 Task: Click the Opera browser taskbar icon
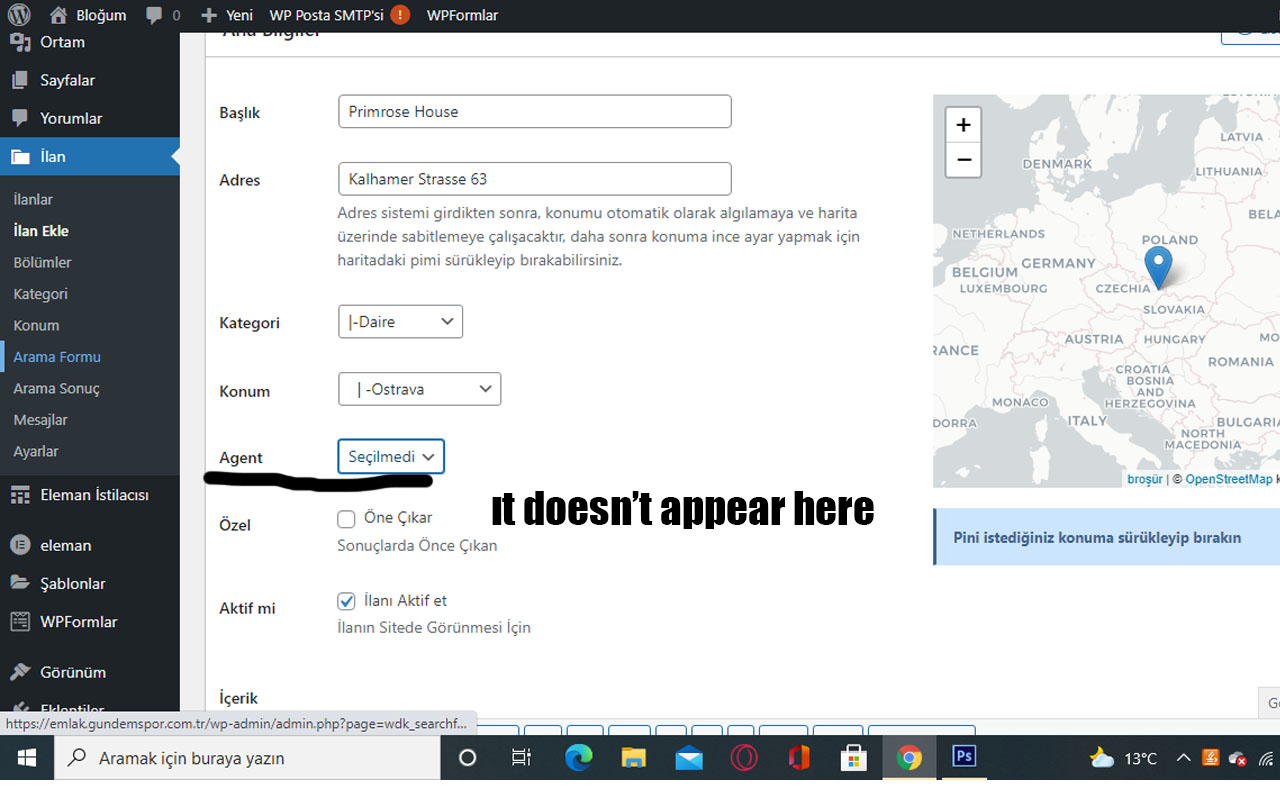click(743, 758)
